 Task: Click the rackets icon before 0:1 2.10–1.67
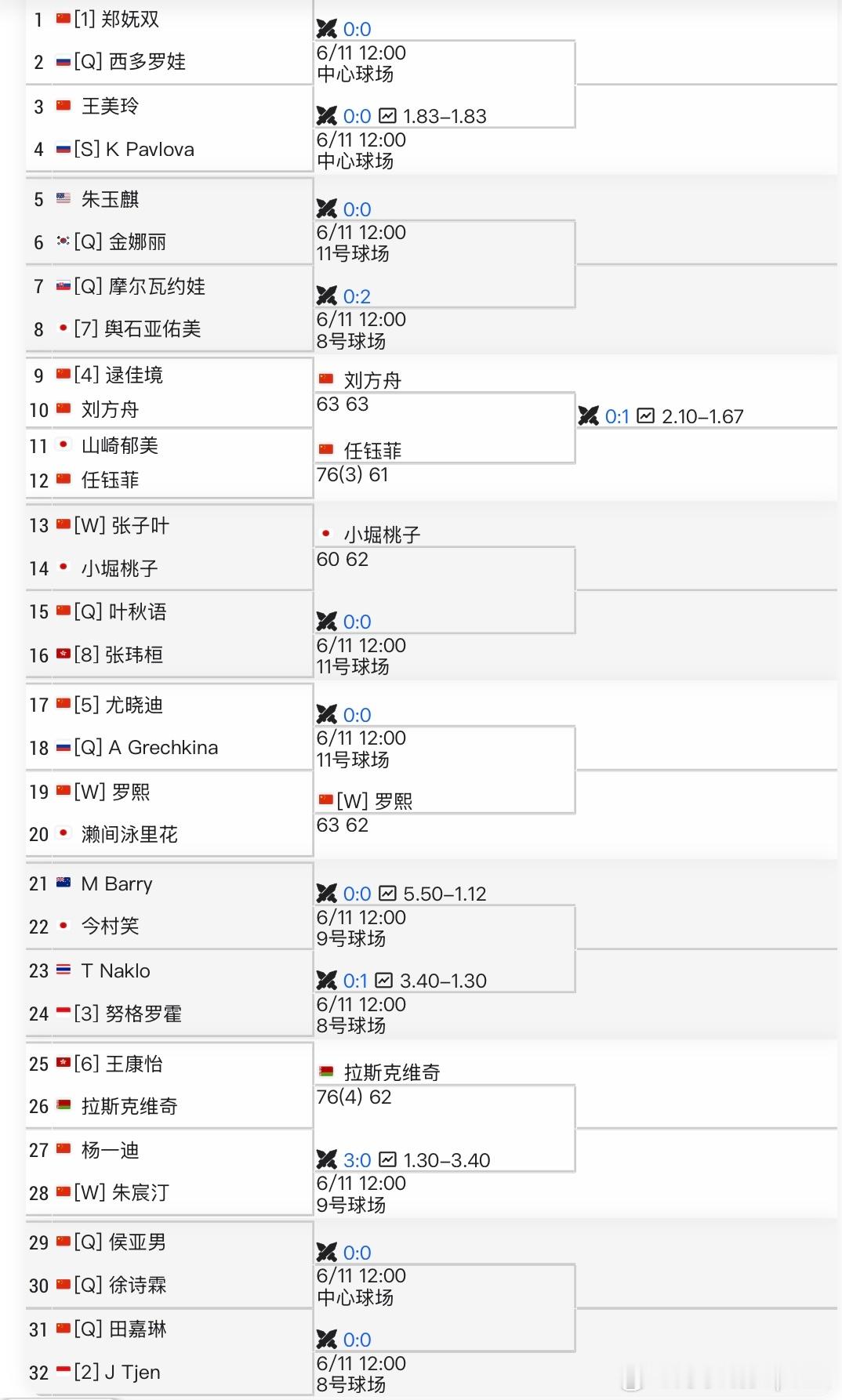tap(589, 415)
